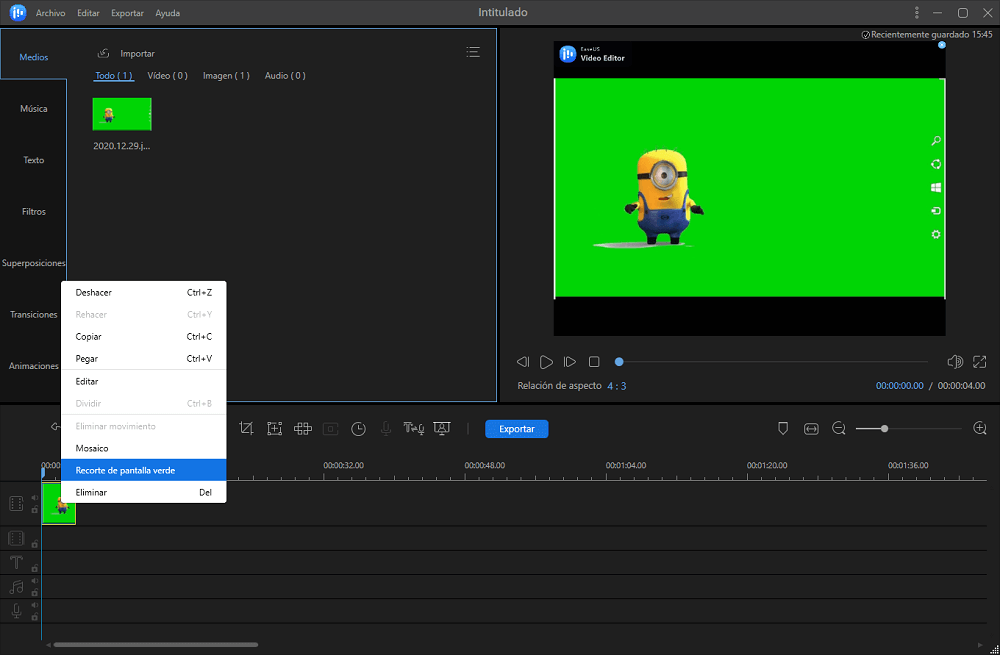Lock the voiceover track

(x=35, y=617)
